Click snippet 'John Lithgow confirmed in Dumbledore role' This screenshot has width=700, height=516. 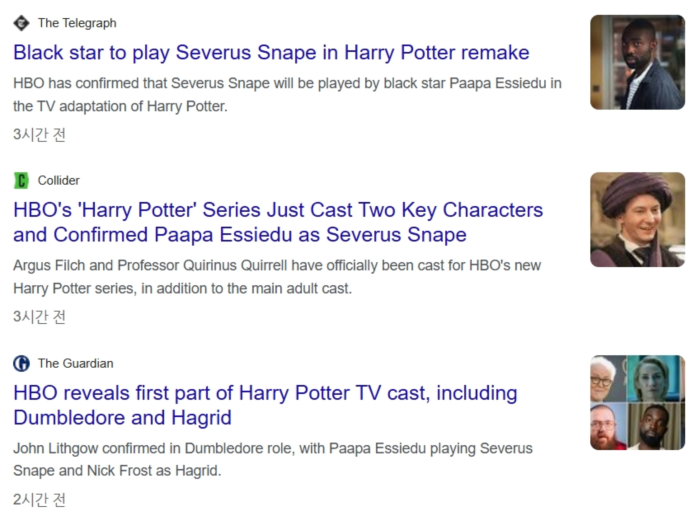[273, 459]
